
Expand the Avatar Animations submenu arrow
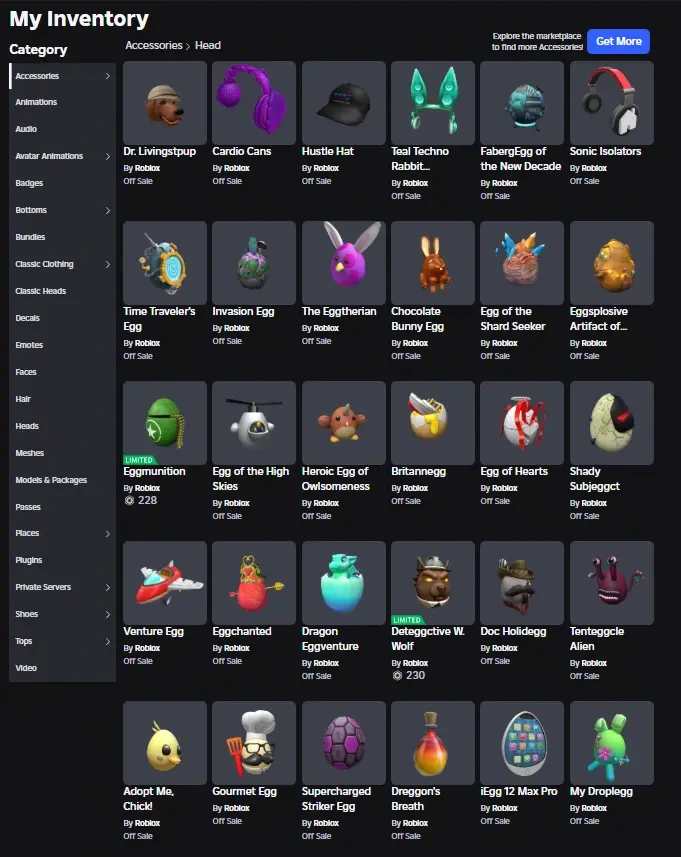click(108, 156)
